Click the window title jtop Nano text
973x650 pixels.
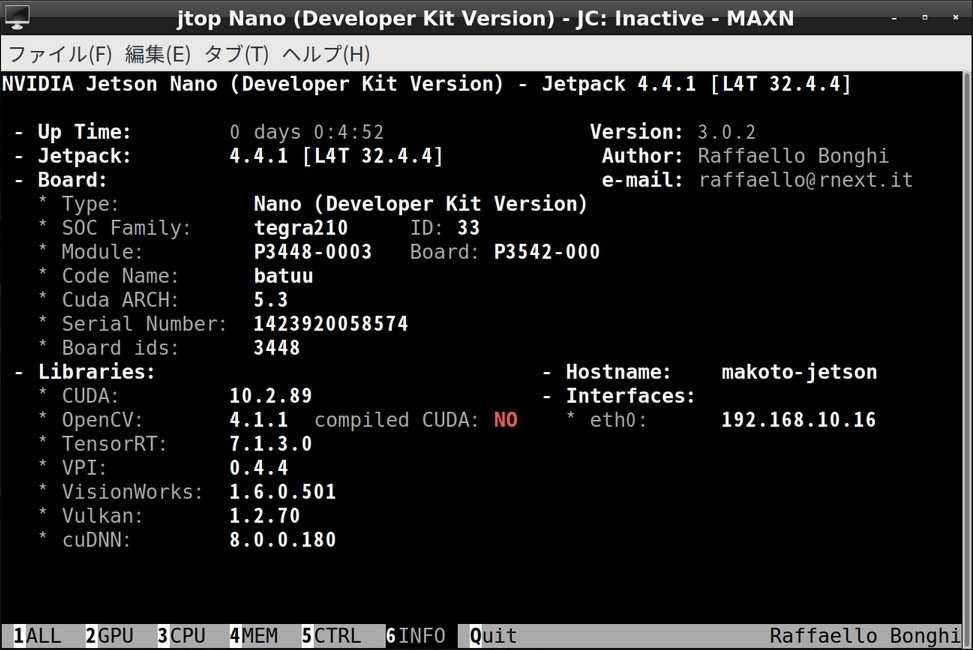click(485, 18)
